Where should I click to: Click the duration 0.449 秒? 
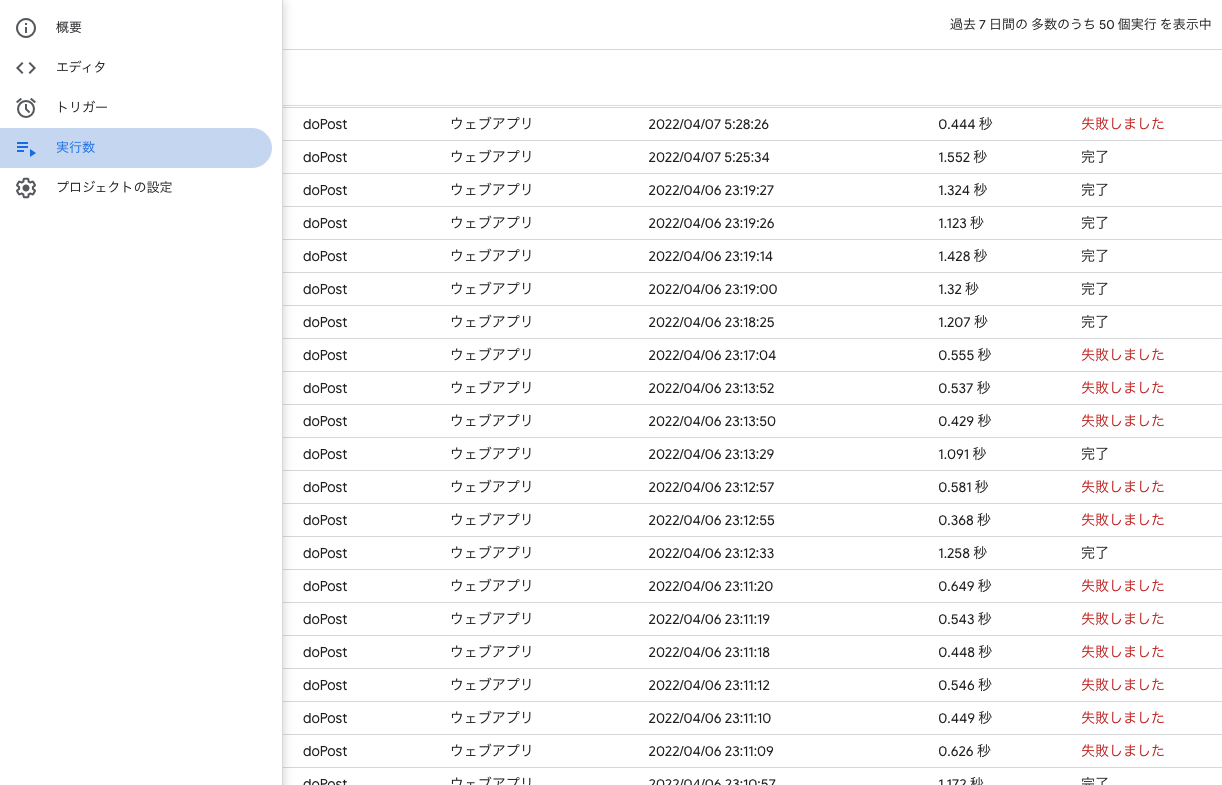tap(964, 718)
